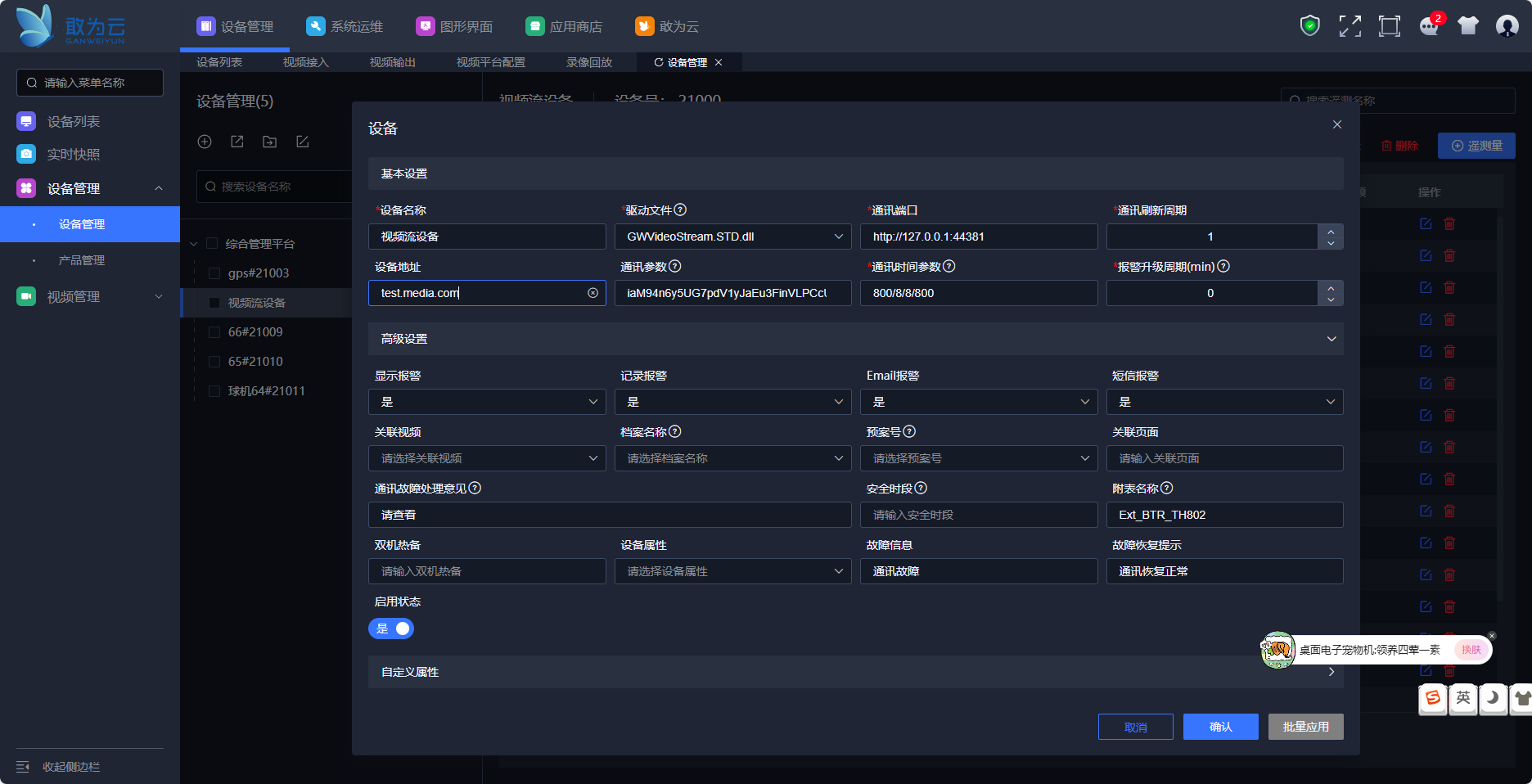Click the export icon in device toolbar

(237, 142)
